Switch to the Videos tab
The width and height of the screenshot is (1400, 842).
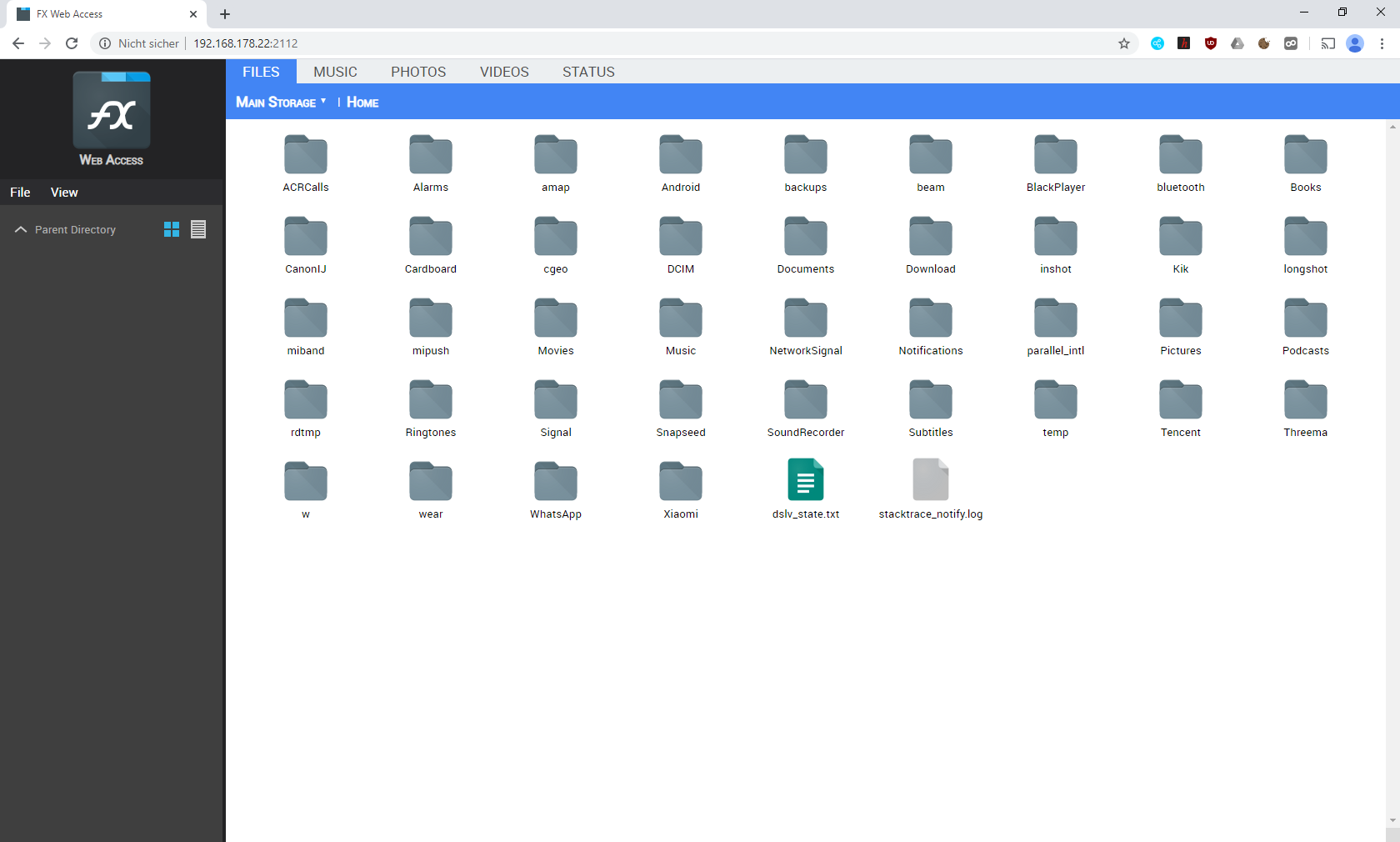504,72
